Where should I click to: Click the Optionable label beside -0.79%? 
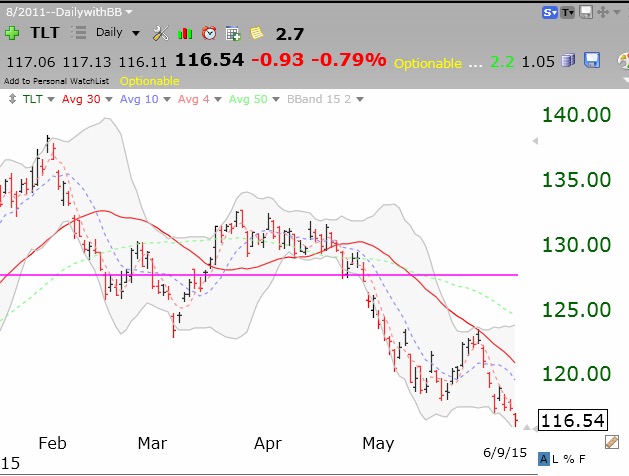428,63
